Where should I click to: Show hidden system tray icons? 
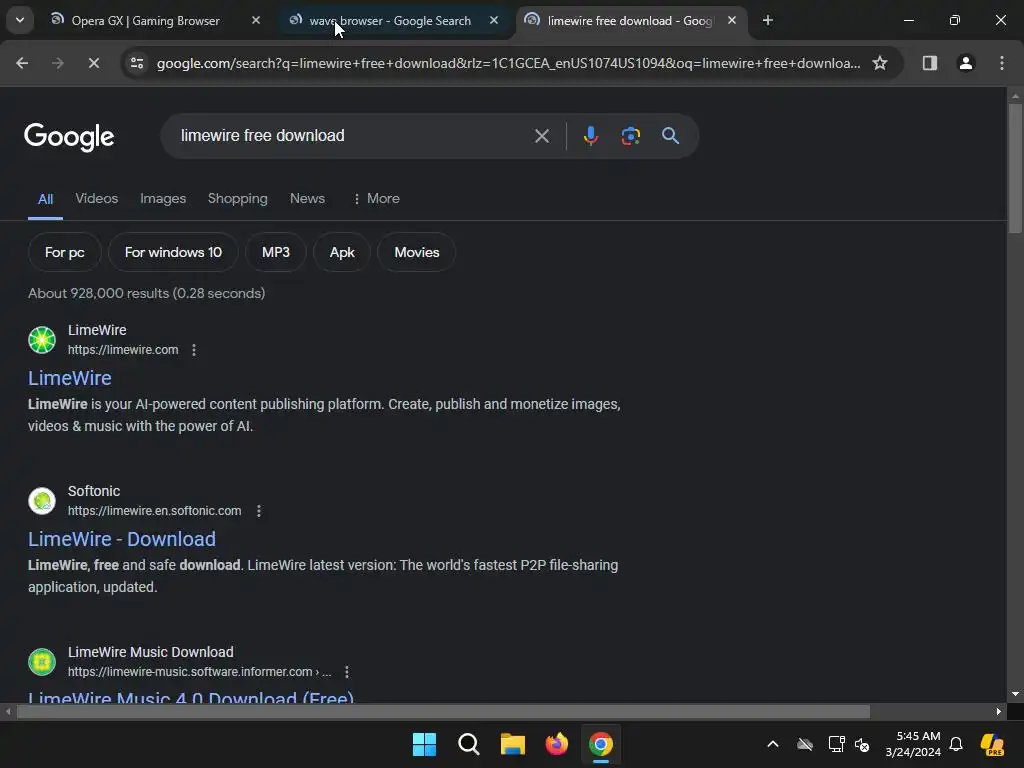coord(773,744)
